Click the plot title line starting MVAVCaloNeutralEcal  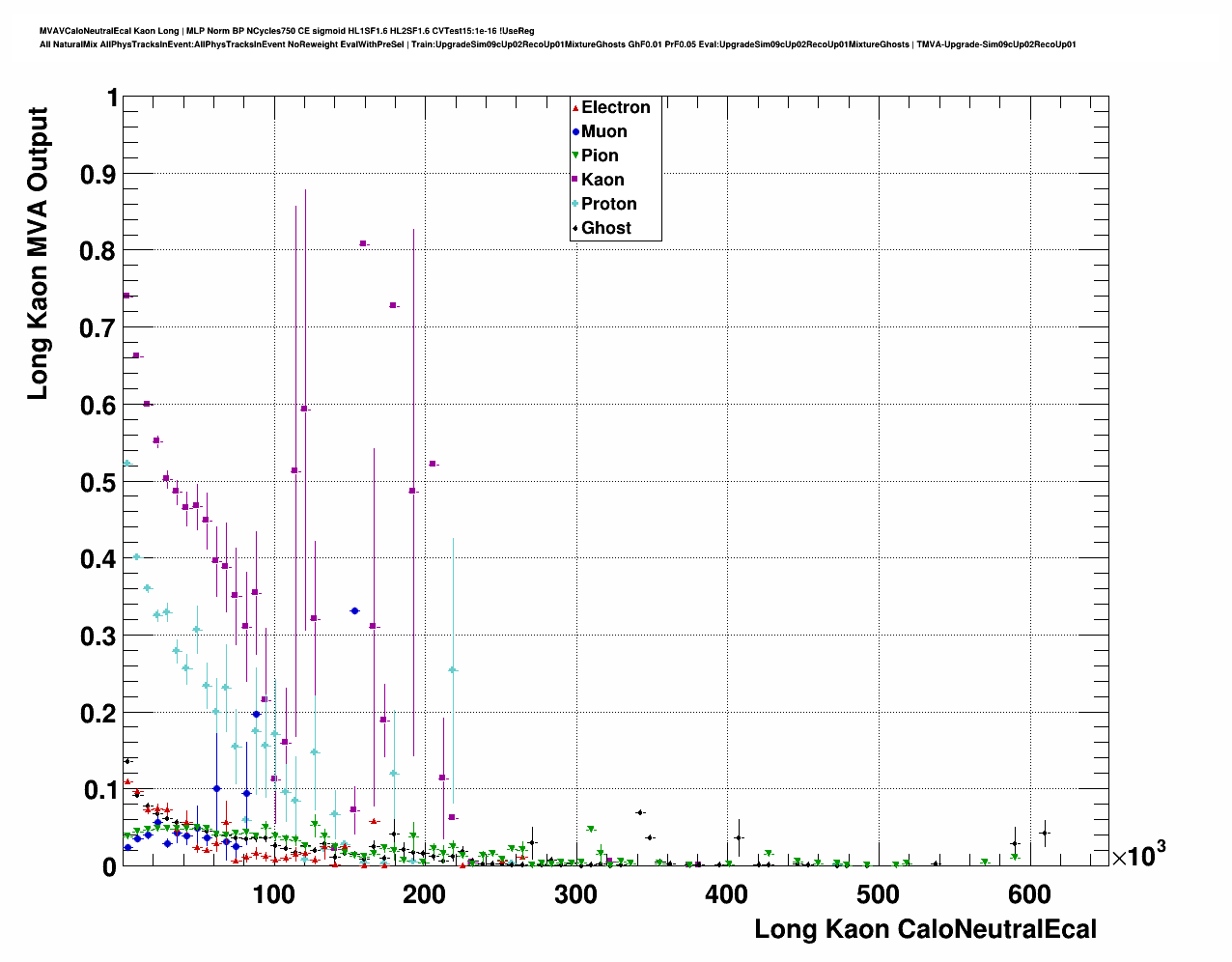[287, 31]
